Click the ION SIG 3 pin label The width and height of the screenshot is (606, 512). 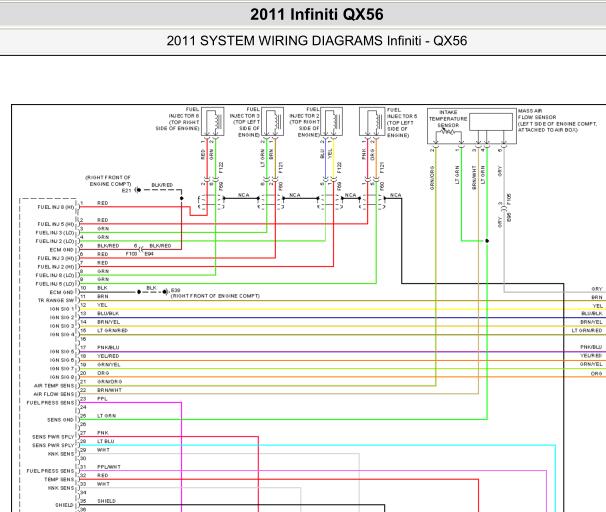62,326
